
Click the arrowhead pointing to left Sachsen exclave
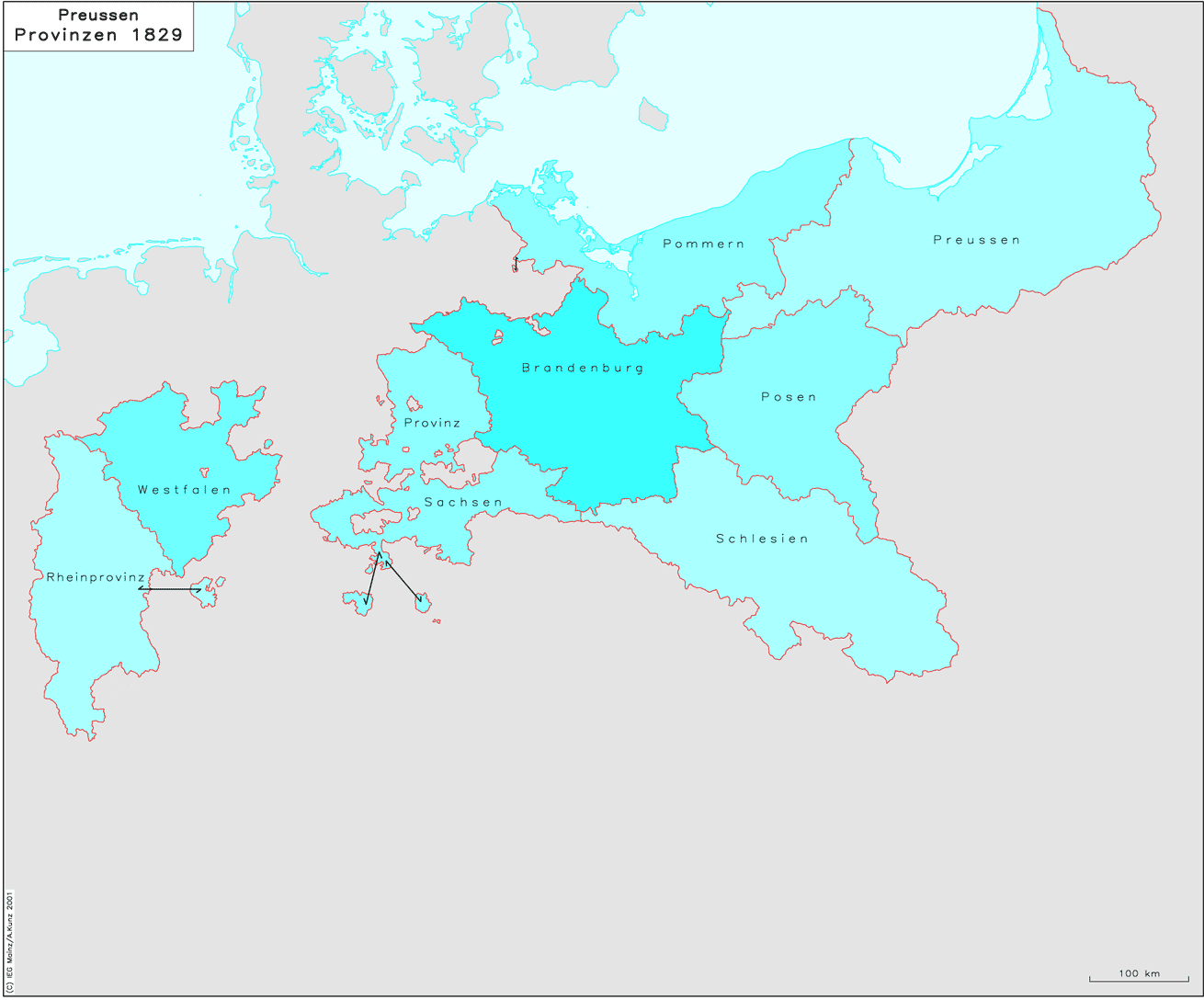click(366, 602)
